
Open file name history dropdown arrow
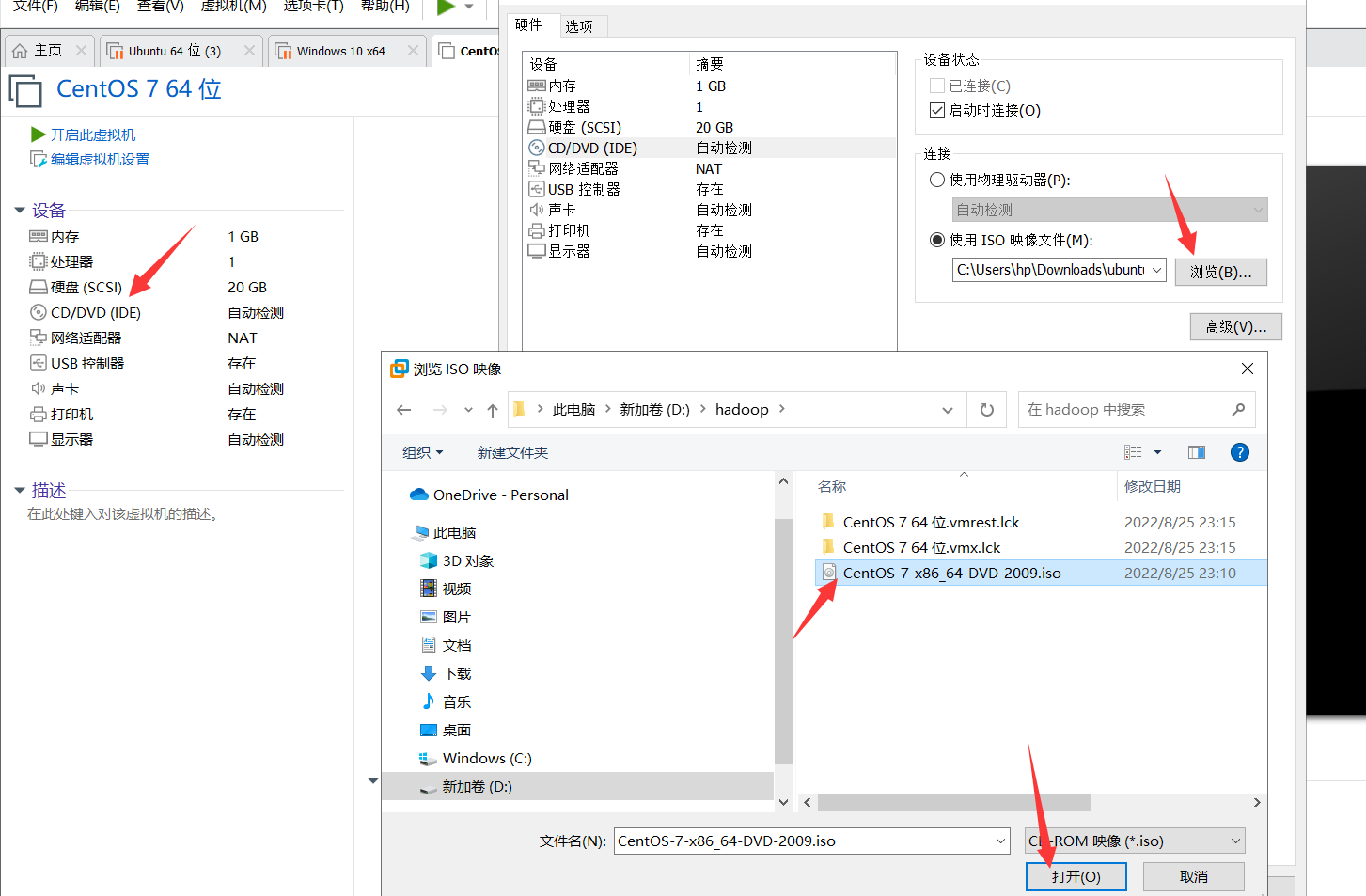pos(1001,841)
